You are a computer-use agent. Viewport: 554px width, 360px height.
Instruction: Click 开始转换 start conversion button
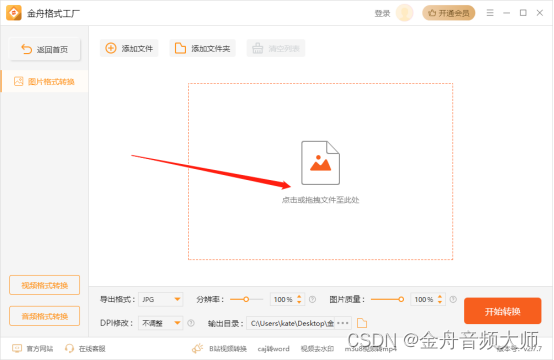click(x=502, y=311)
